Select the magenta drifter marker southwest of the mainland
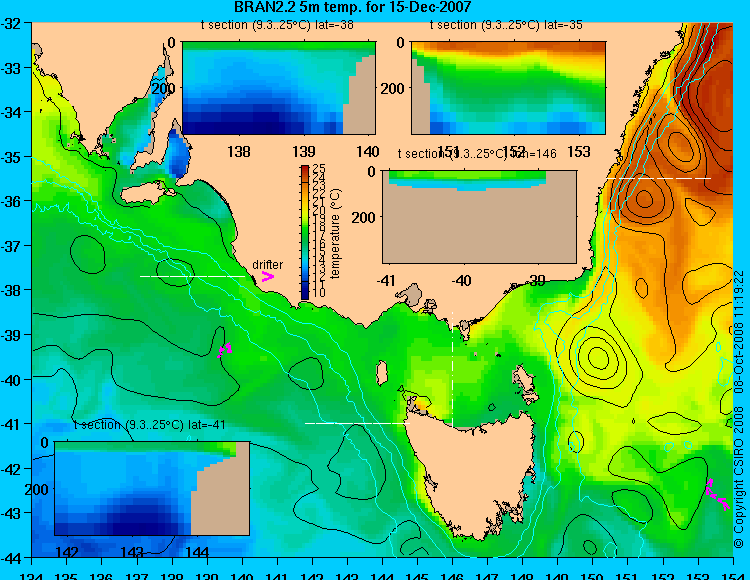This screenshot has width=750, height=580. point(225,350)
